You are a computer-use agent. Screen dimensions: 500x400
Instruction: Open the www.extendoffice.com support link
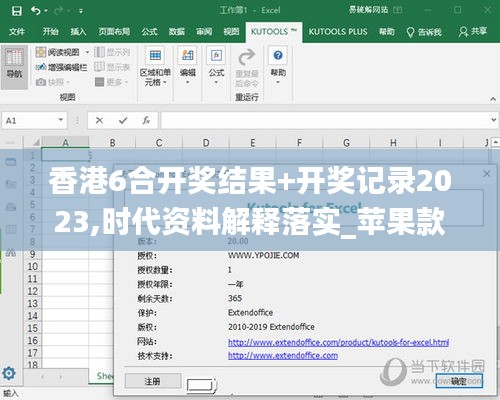283,356
